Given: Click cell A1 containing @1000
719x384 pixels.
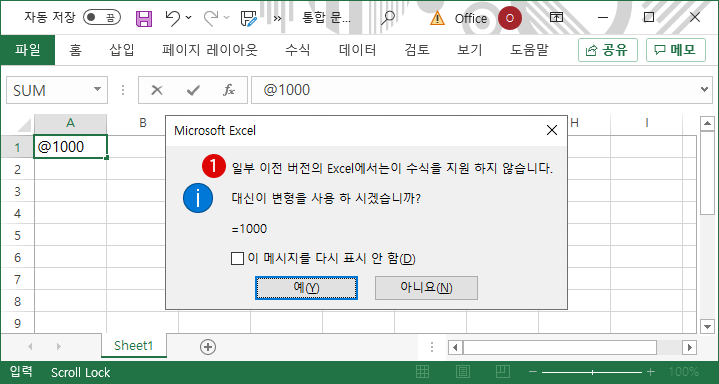Looking at the screenshot, I should point(70,147).
